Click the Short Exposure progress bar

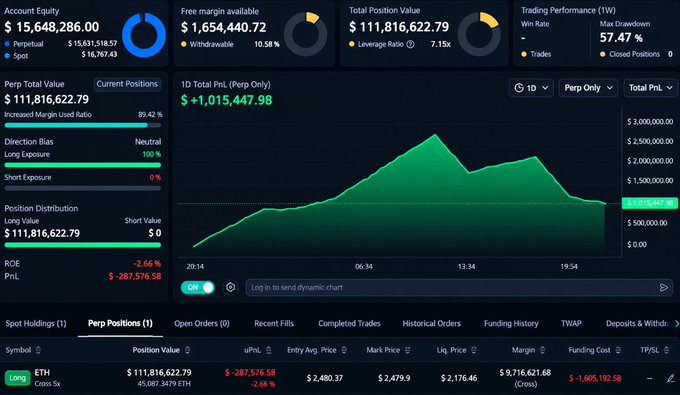coord(82,188)
